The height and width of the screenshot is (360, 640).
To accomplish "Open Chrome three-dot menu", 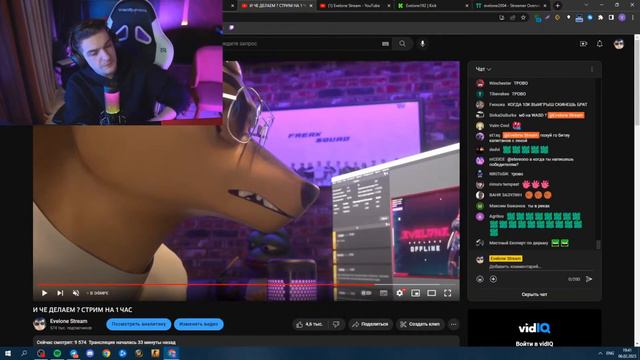I will 633,18.
